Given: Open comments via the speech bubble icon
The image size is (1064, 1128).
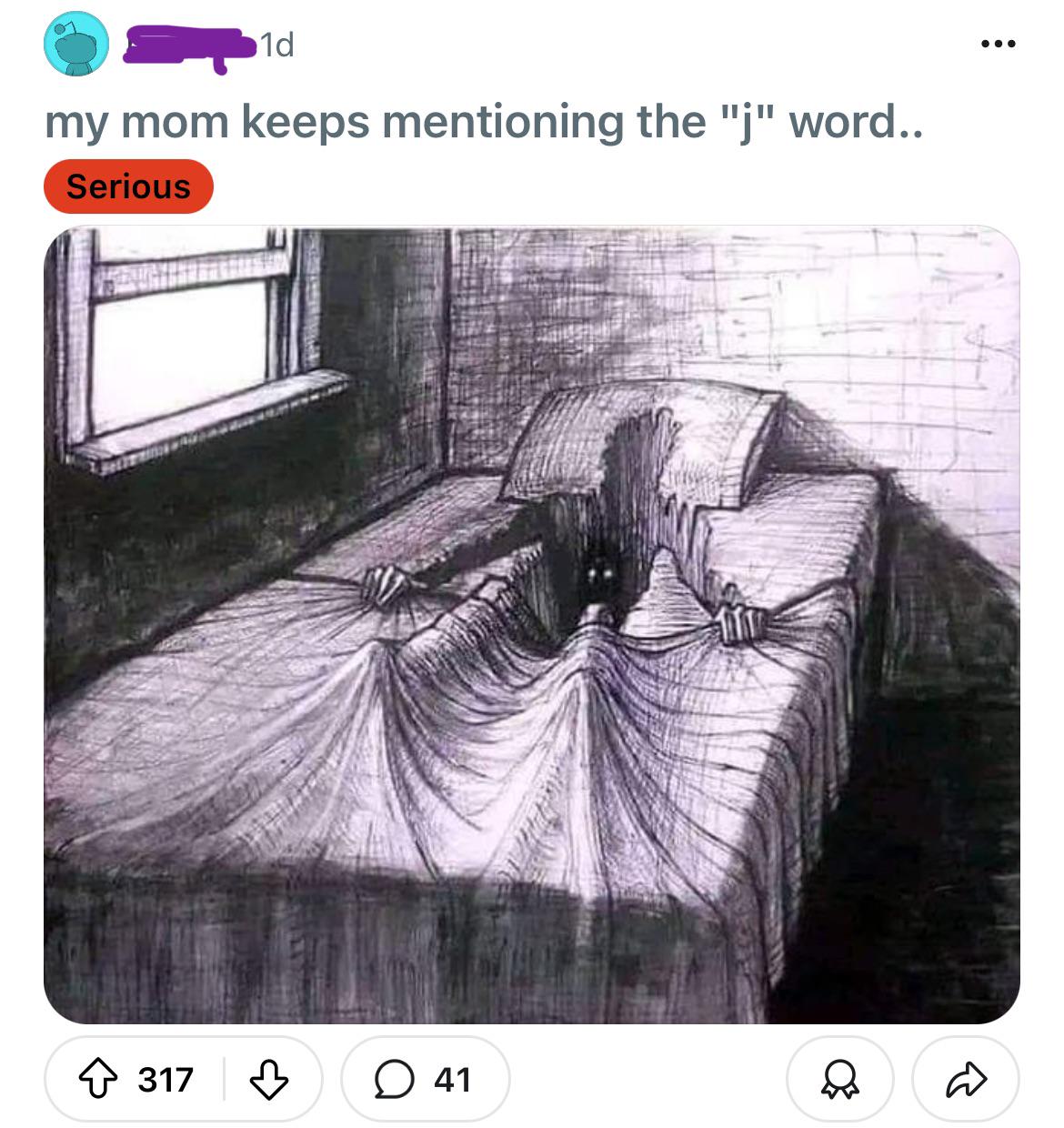Looking at the screenshot, I should coord(394,1080).
